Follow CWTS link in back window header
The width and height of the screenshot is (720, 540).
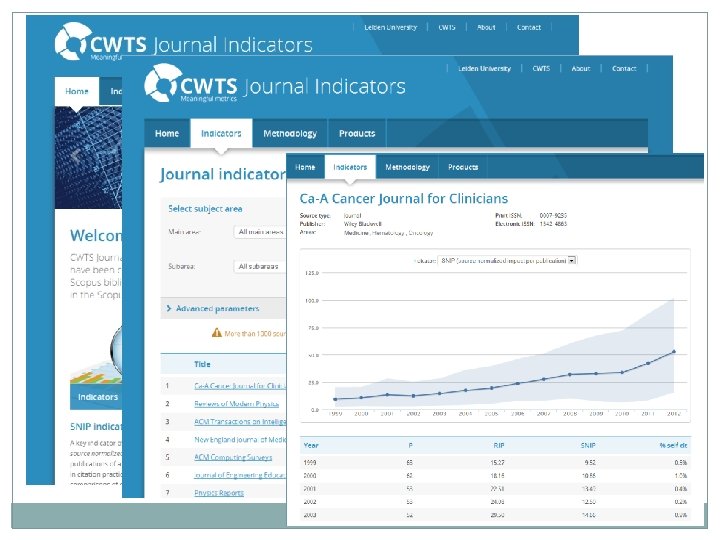click(x=447, y=27)
